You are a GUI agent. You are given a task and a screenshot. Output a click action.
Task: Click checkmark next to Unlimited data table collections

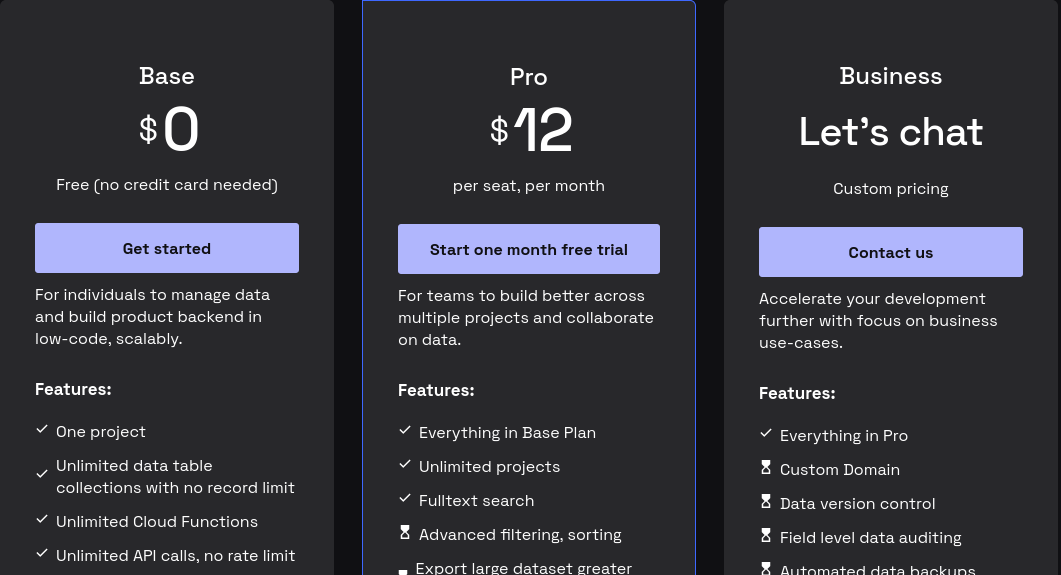pos(42,474)
